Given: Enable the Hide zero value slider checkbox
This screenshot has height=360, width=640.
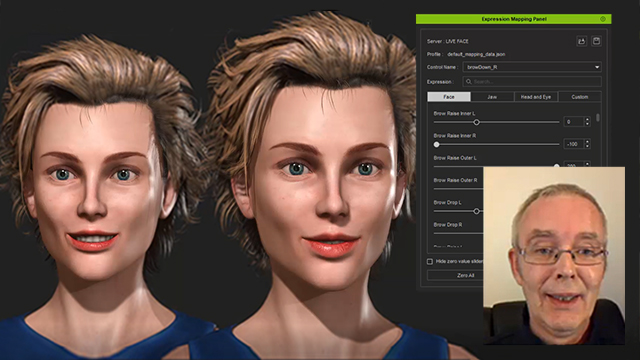Looking at the screenshot, I should 430,261.
